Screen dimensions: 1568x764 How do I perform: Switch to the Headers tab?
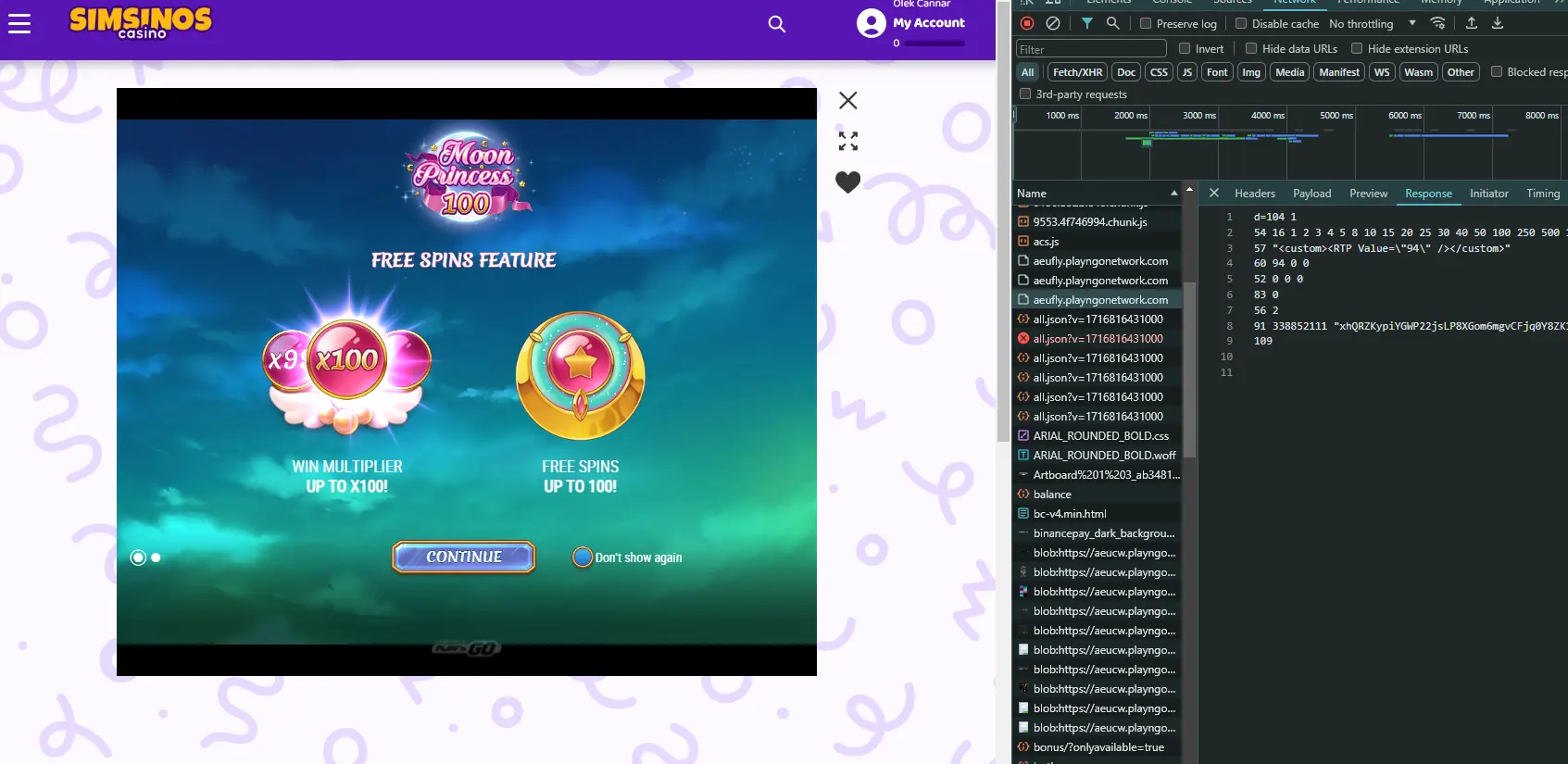click(x=1255, y=194)
